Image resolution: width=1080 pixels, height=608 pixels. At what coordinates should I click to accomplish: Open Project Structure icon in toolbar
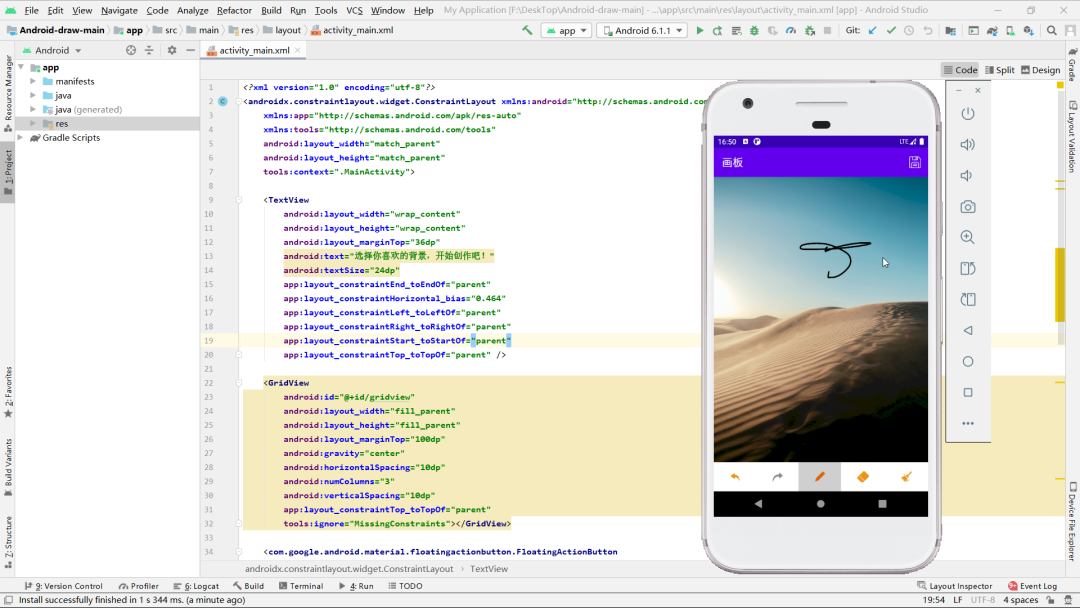point(951,30)
